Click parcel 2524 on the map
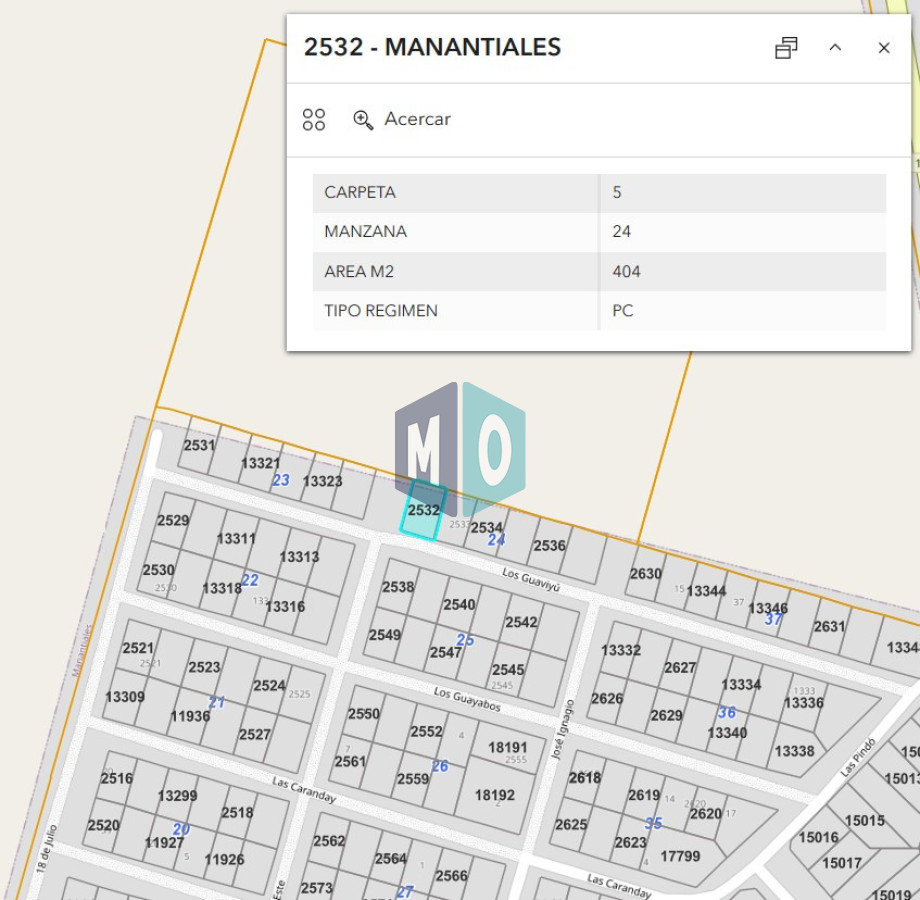920x900 pixels. [x=269, y=685]
